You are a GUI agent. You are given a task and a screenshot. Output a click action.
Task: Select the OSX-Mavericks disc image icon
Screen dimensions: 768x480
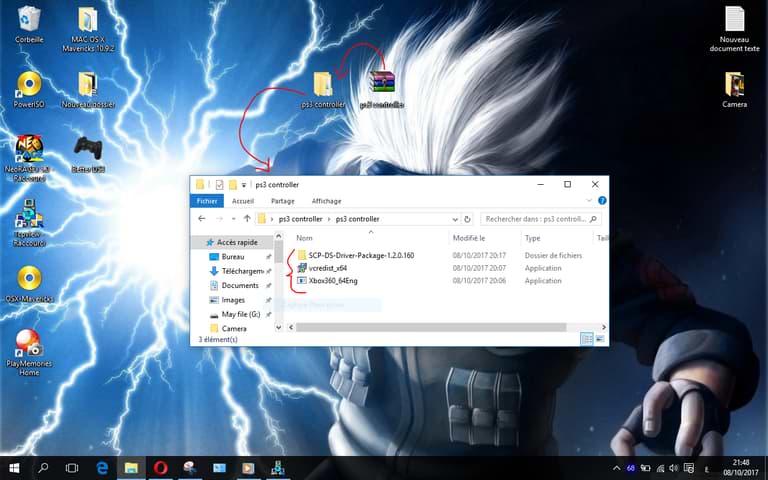[x=29, y=284]
